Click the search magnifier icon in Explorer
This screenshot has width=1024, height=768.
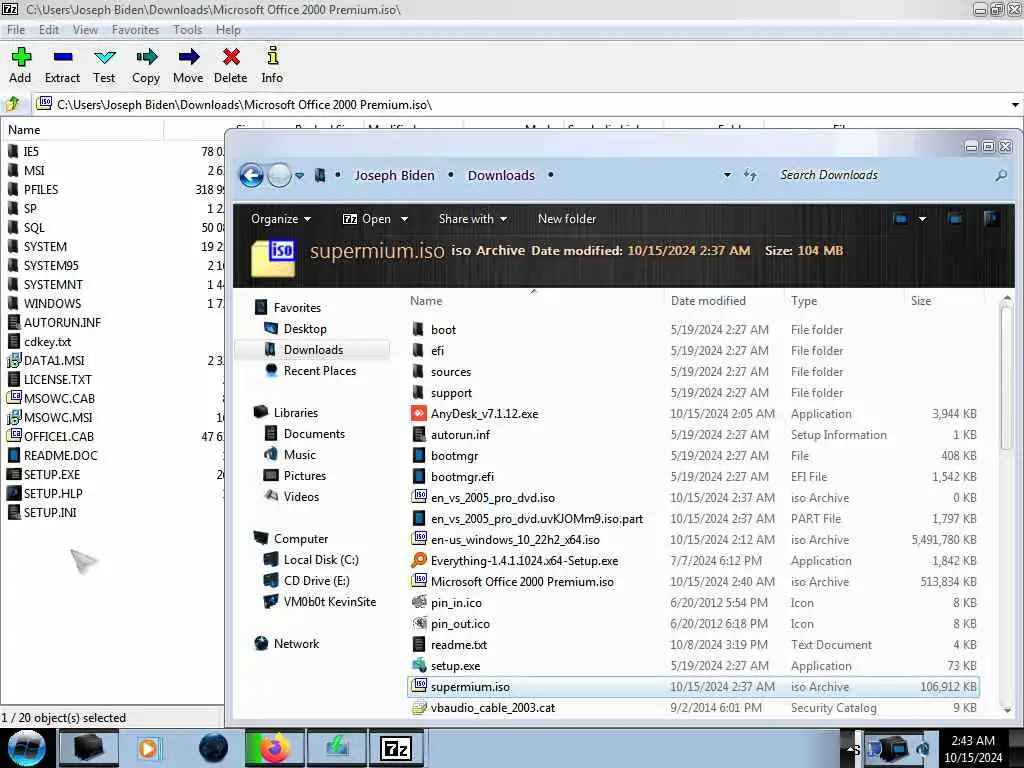pyautogui.click(x=1000, y=175)
